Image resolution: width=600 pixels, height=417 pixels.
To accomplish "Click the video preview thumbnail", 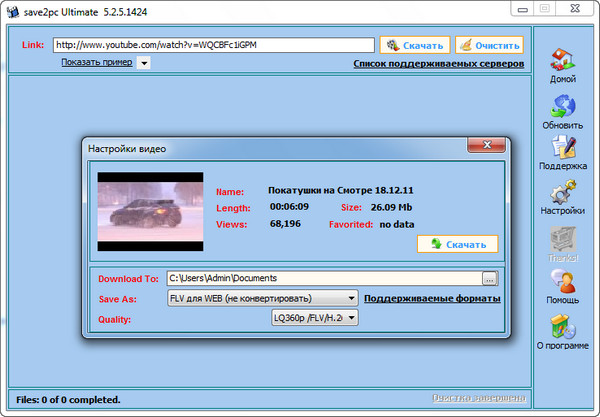I will pos(148,211).
